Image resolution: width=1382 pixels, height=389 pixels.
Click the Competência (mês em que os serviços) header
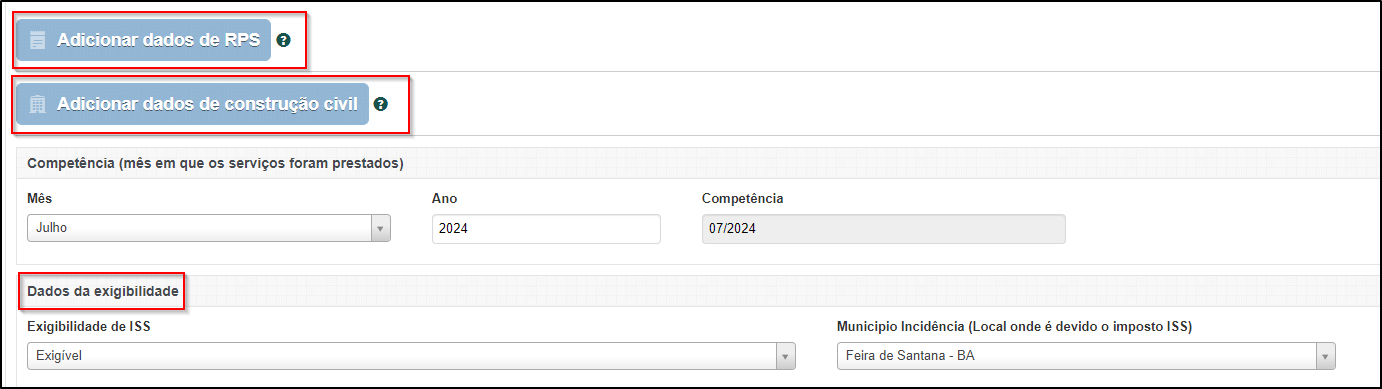click(x=215, y=163)
